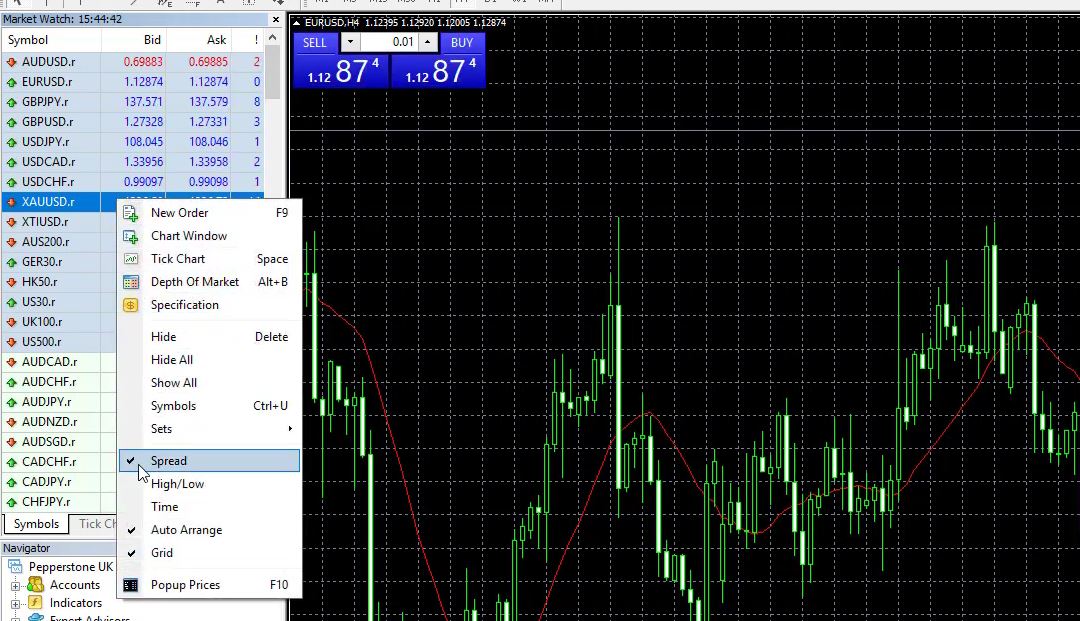Click the Accounts folder icon in Navigator
1080x621 pixels.
coord(36,585)
